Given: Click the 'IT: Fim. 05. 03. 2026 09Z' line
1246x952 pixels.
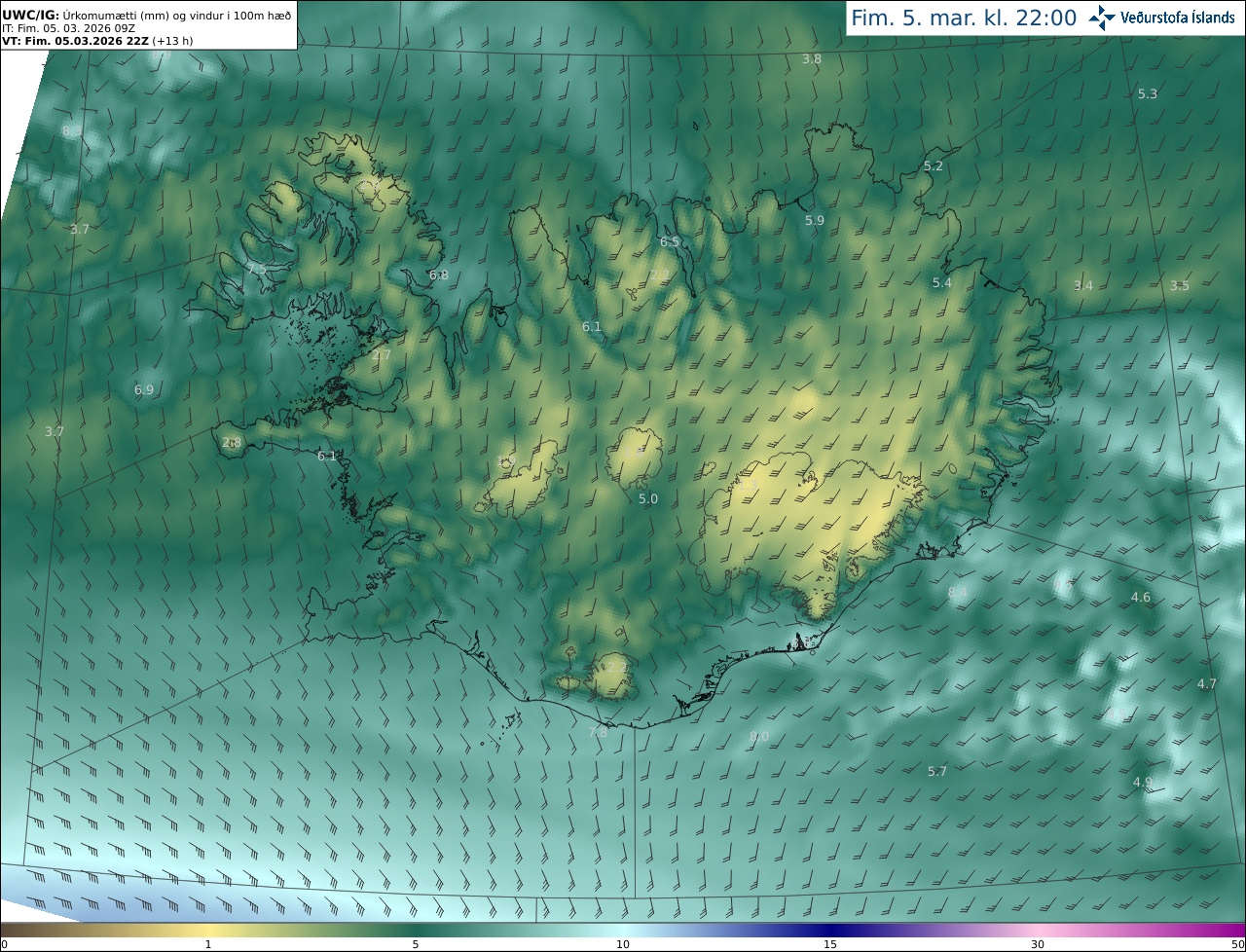Looking at the screenshot, I should [68, 28].
